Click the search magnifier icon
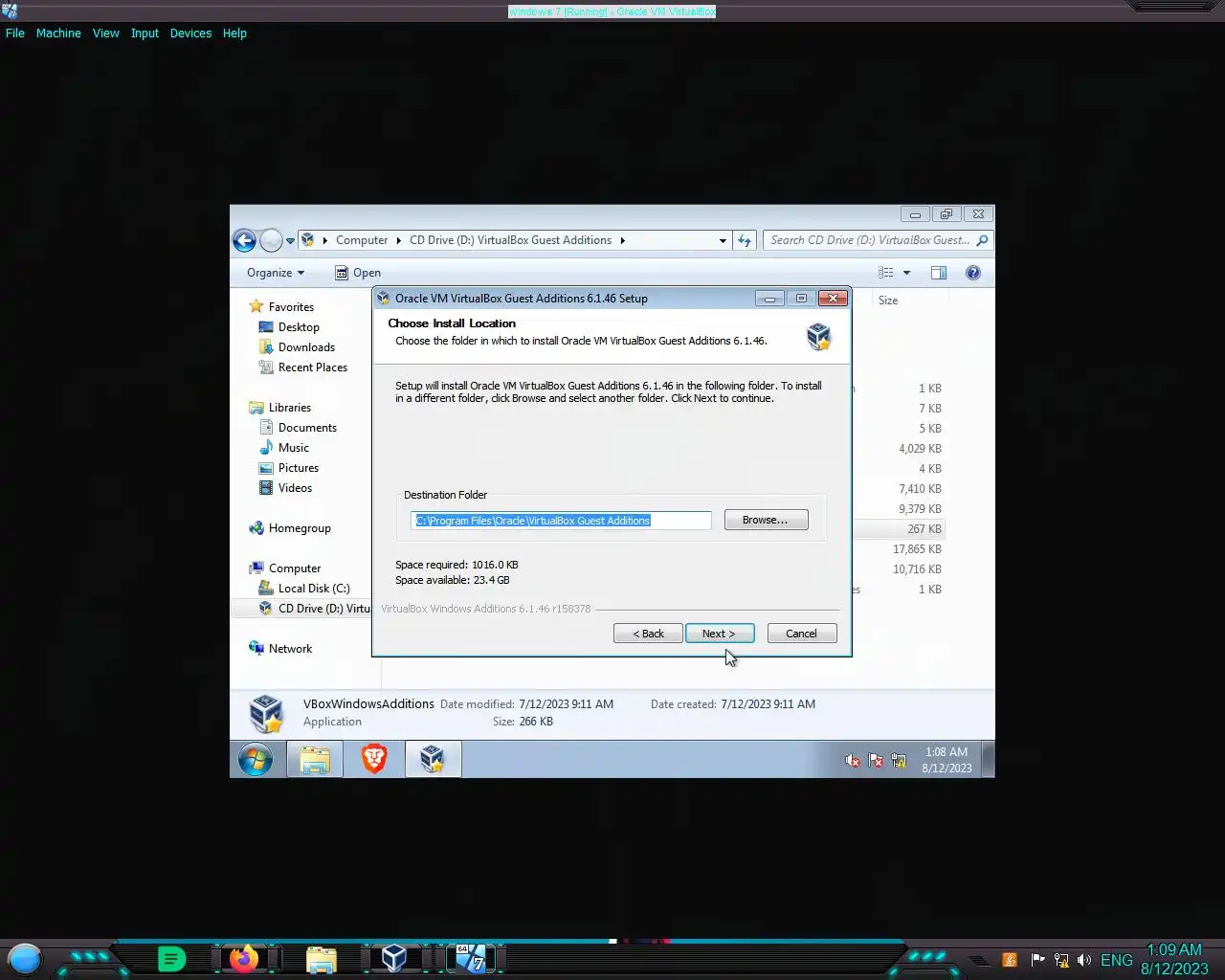 click(x=983, y=240)
